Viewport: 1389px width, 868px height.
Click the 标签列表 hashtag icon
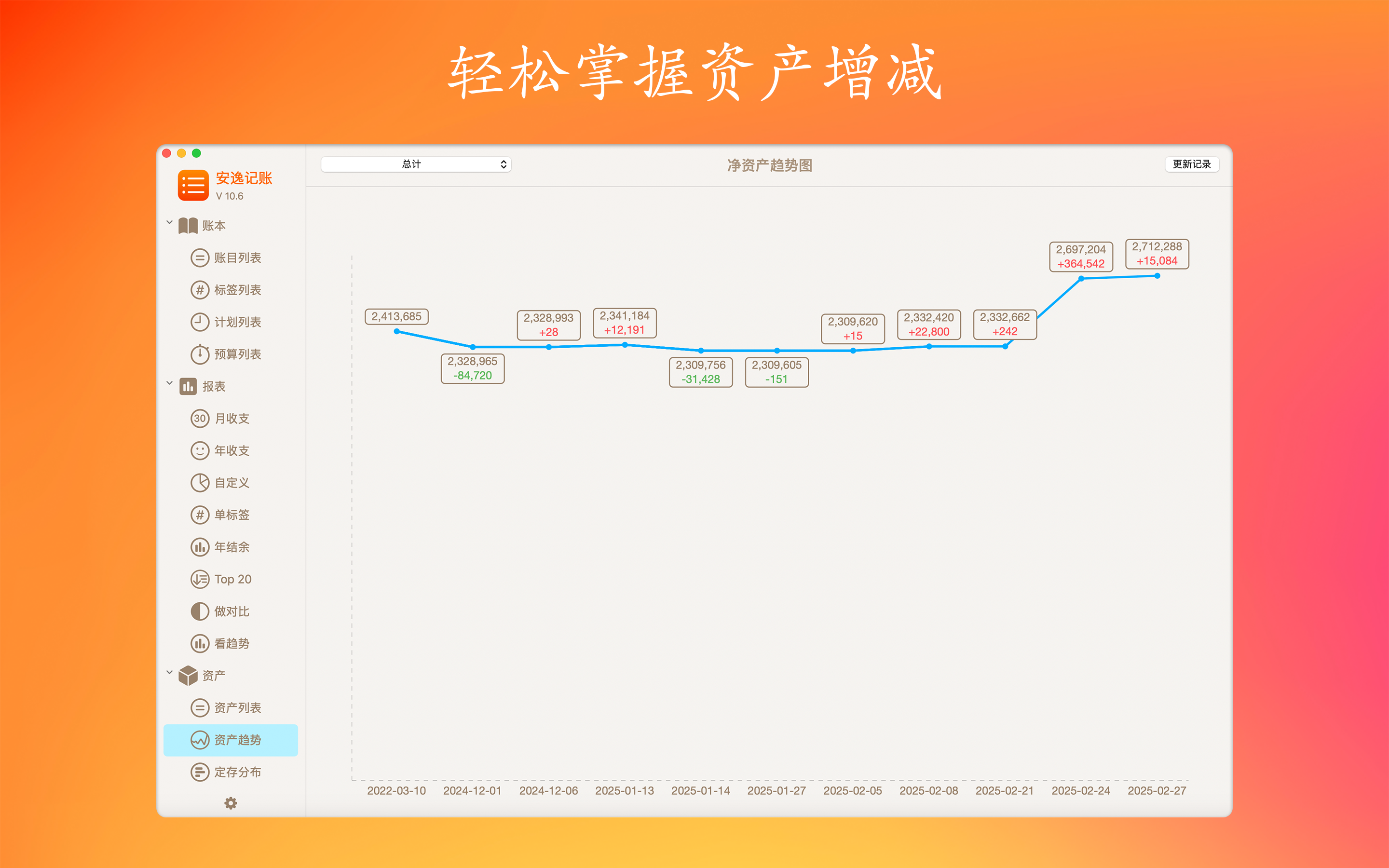(199, 290)
